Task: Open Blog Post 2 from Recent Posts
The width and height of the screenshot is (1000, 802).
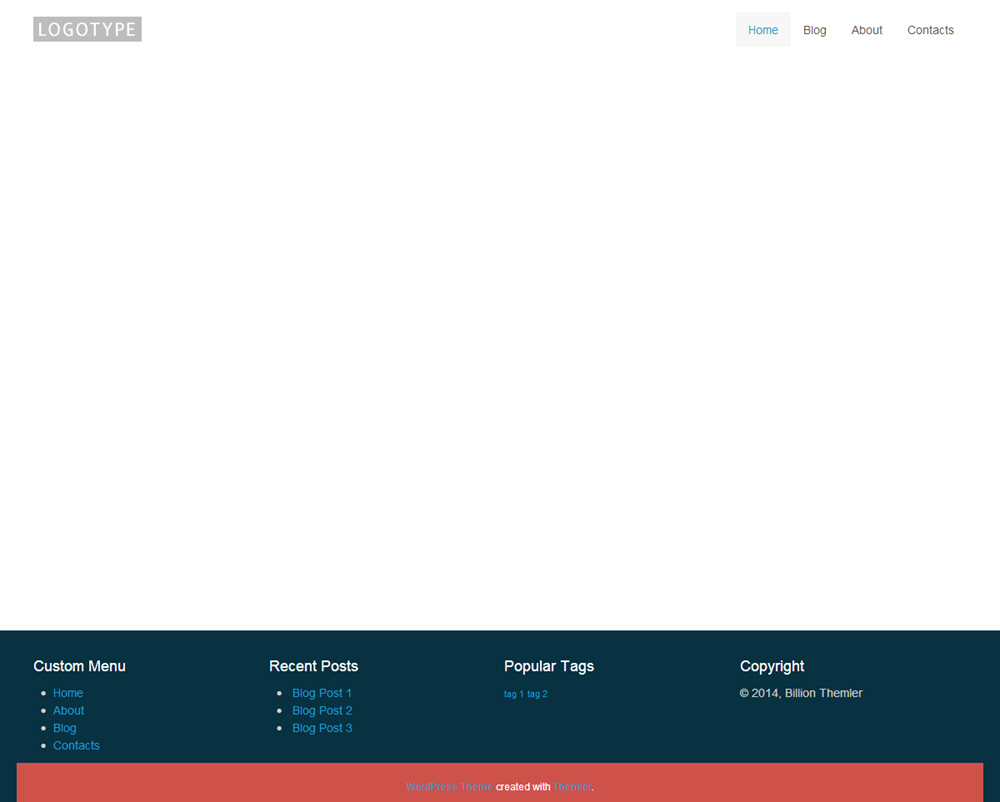Action: coord(322,711)
